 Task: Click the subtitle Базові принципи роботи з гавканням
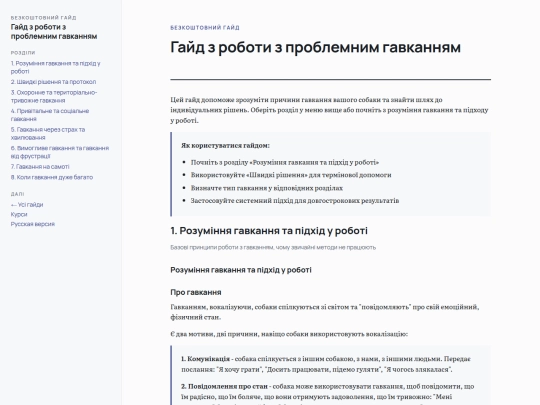(x=273, y=247)
